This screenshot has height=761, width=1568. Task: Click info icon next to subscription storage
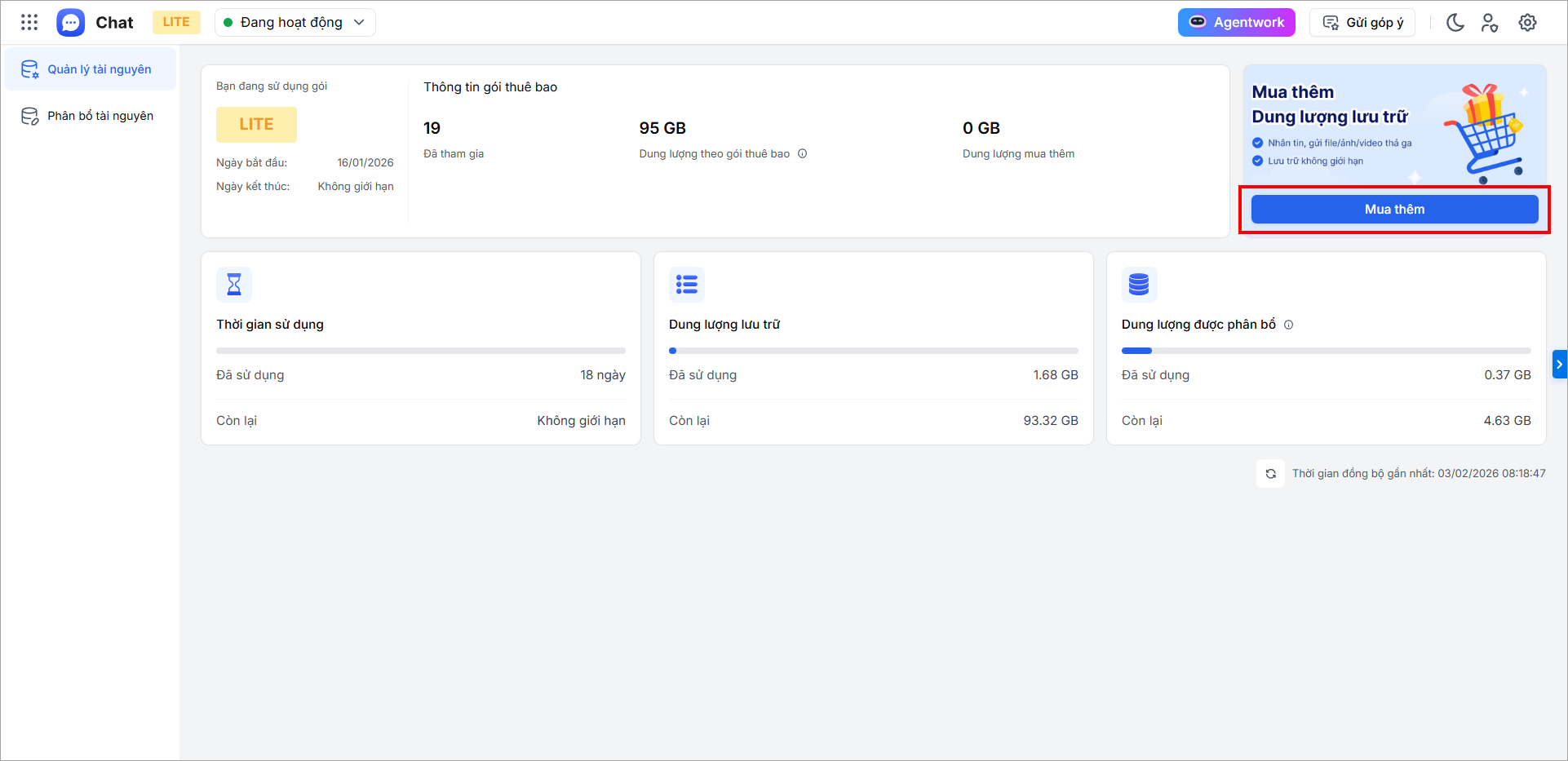click(802, 153)
